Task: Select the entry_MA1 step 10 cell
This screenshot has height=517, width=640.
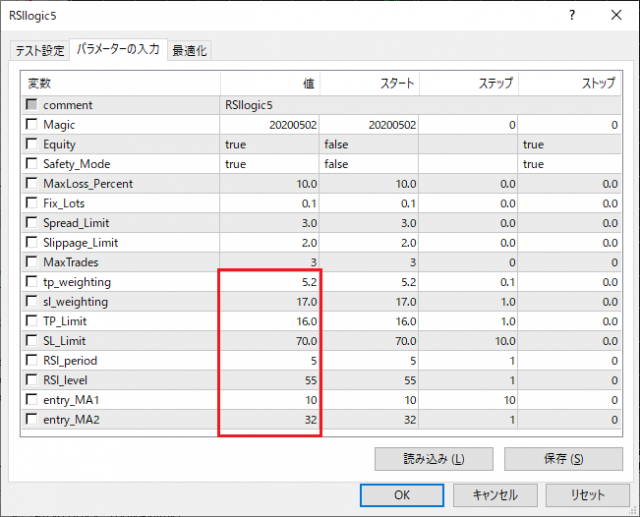Action: point(468,400)
